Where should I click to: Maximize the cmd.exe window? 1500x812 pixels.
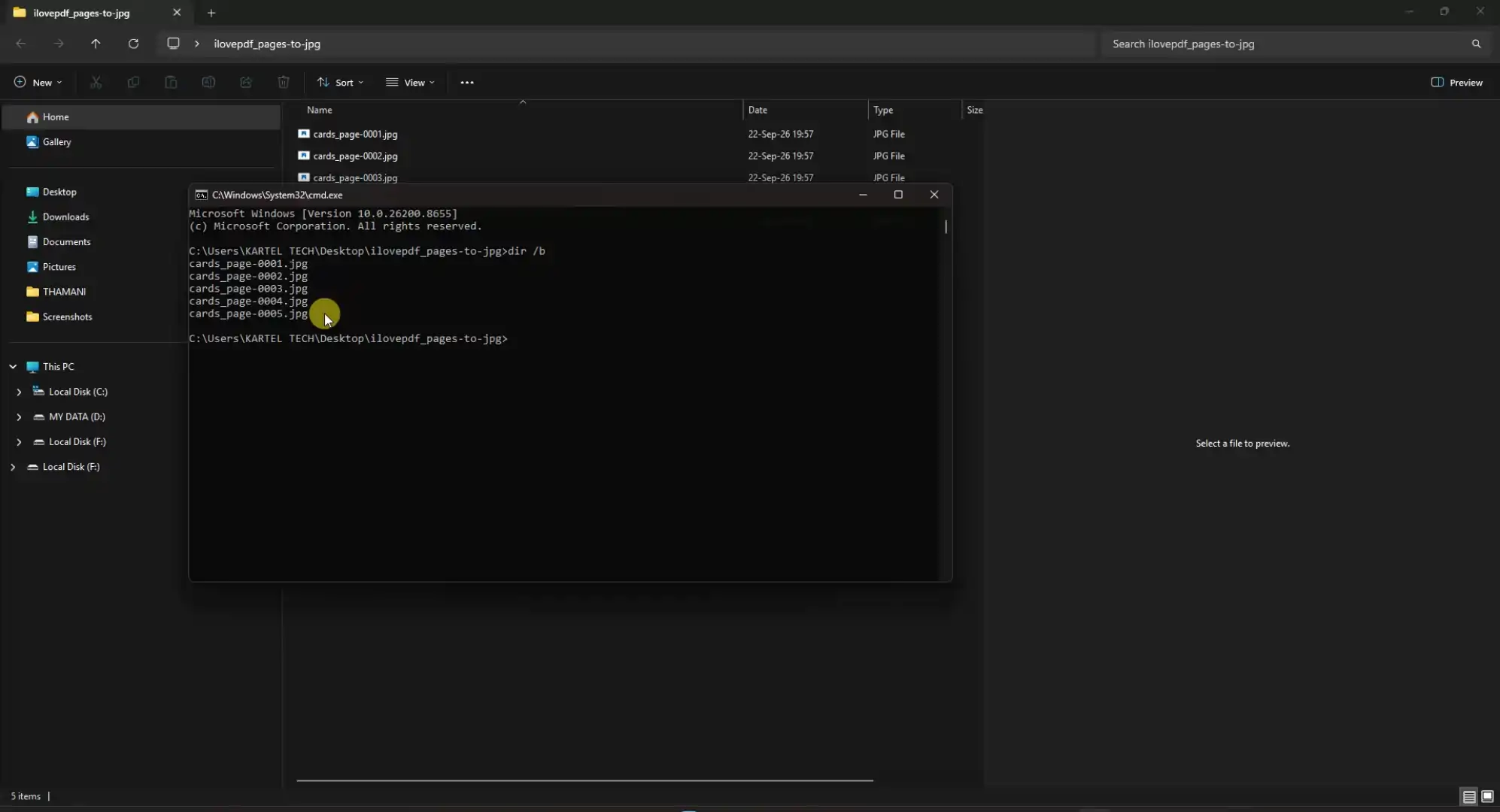click(x=898, y=195)
